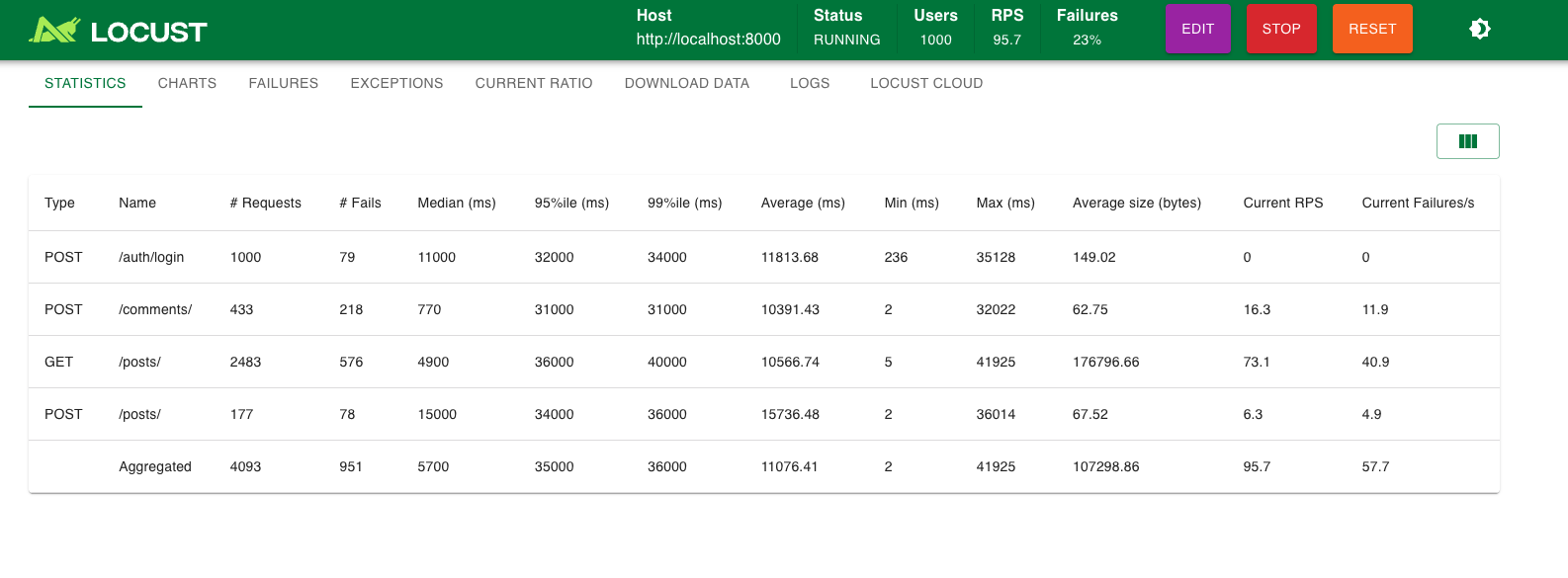Image resolution: width=1568 pixels, height=578 pixels.
Task: Open the FAILURES tab
Action: point(283,83)
